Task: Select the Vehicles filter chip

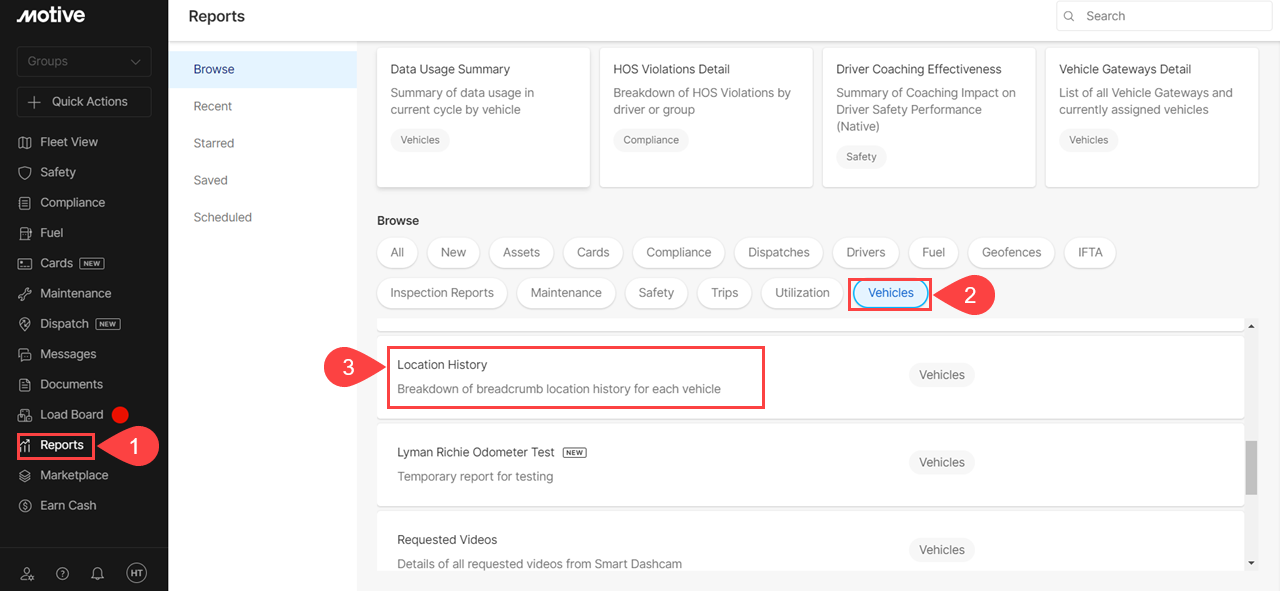Action: (x=890, y=293)
